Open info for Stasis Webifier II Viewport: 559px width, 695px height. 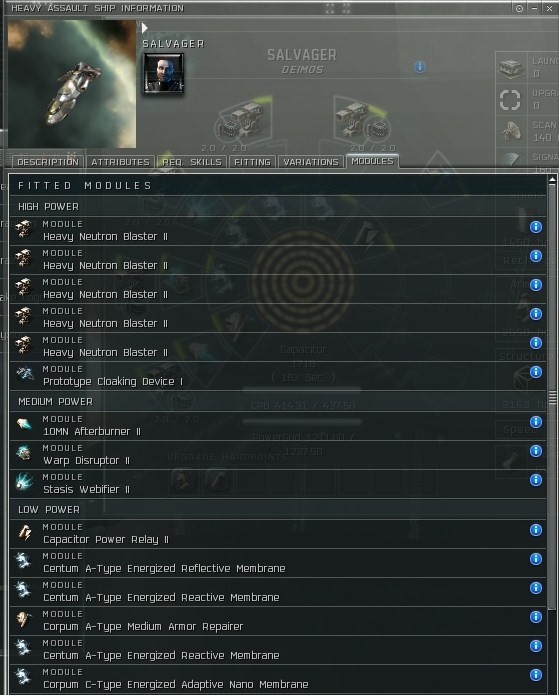(536, 480)
